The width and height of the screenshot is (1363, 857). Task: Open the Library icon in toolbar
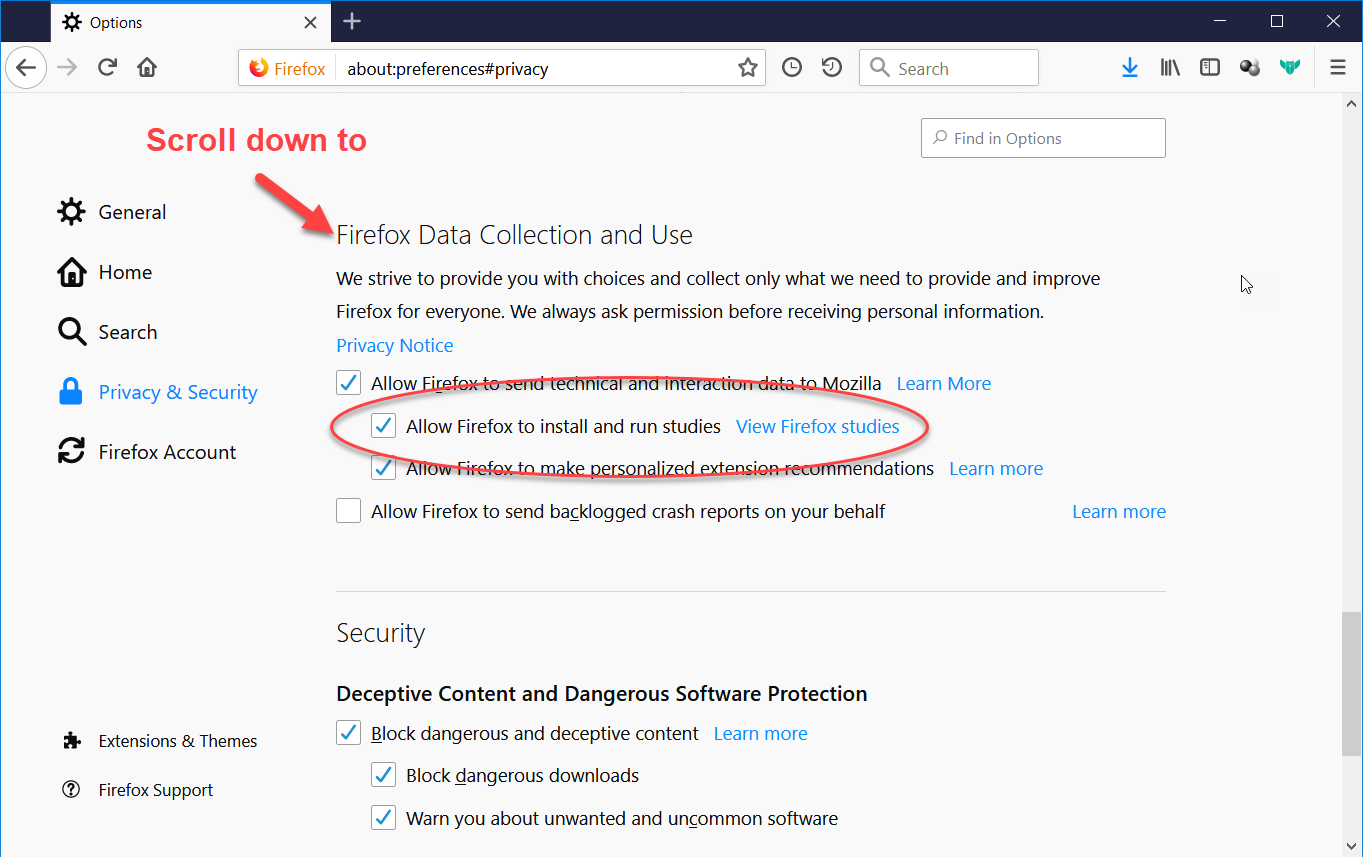tap(1170, 67)
